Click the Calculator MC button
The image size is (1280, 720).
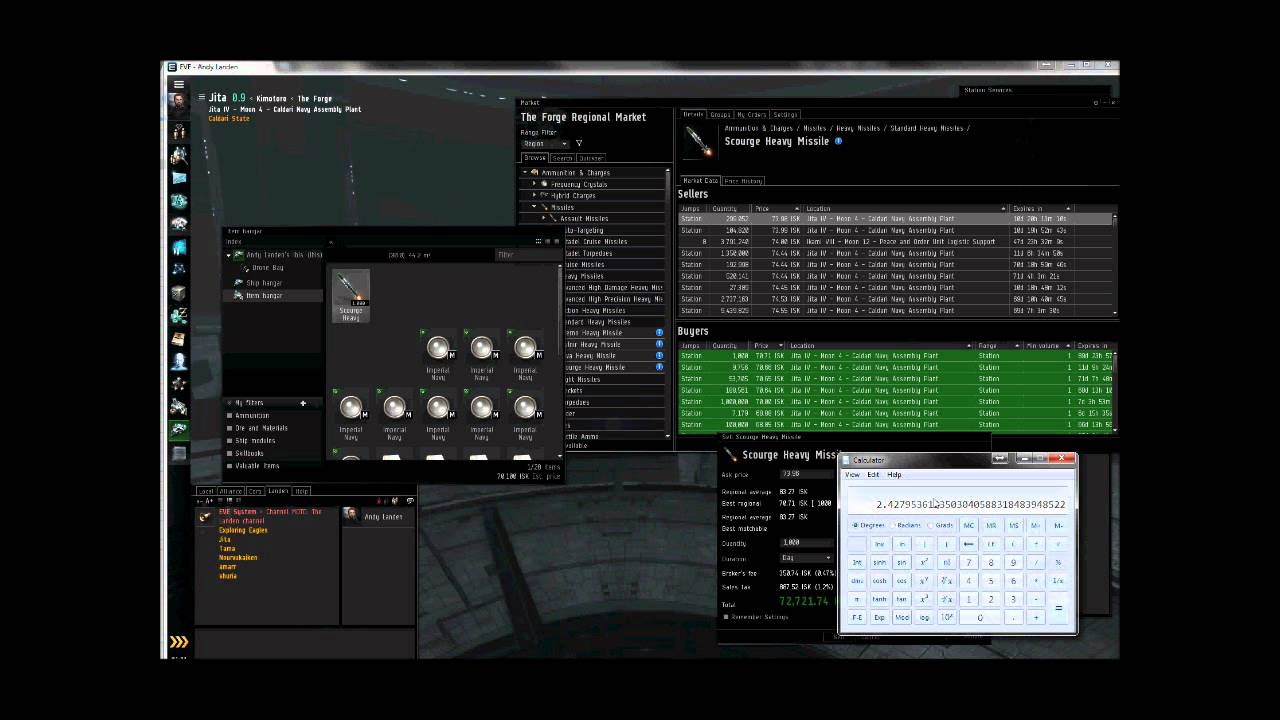coord(968,526)
